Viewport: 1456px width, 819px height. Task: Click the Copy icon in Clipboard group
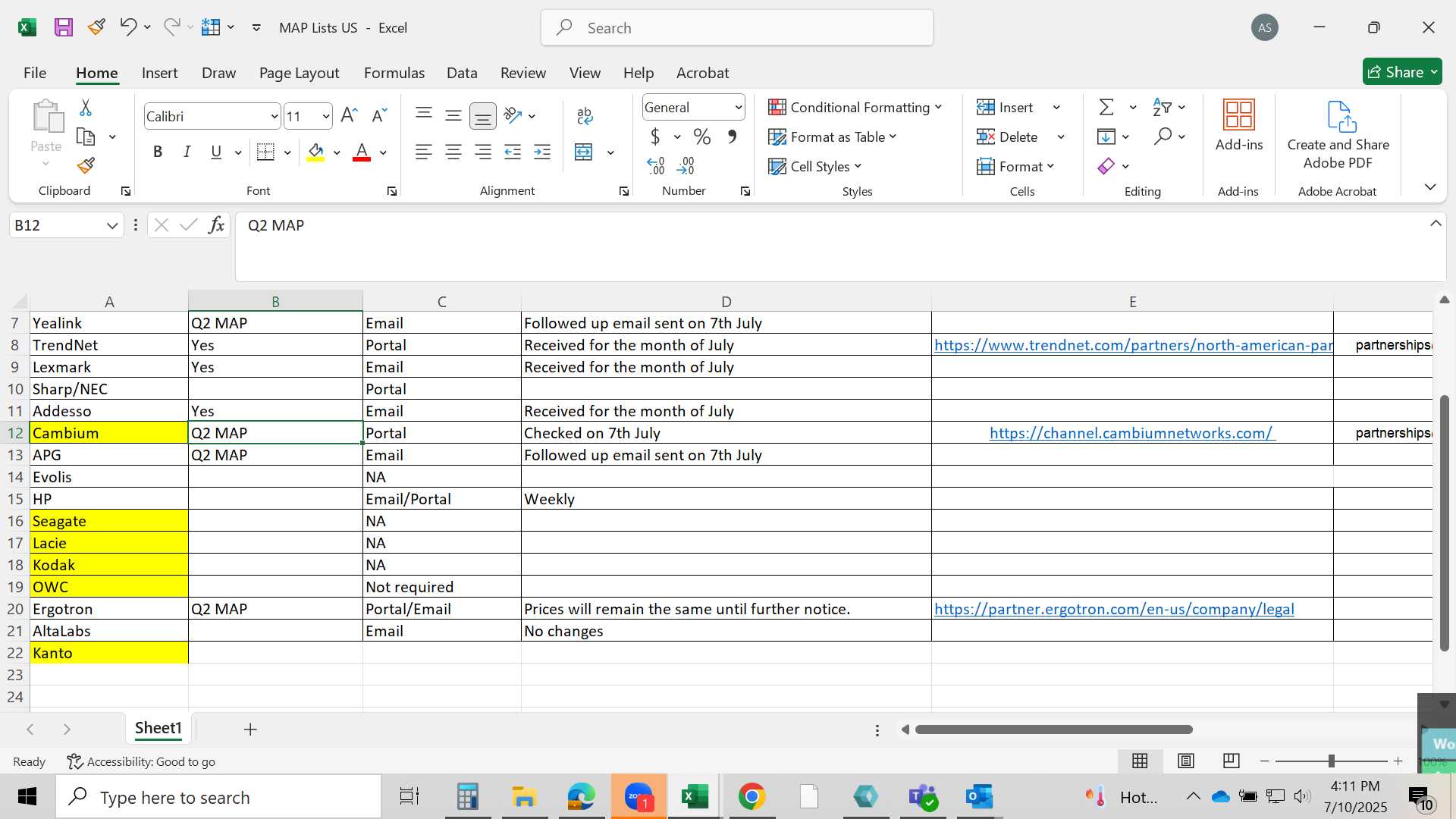coord(86,136)
